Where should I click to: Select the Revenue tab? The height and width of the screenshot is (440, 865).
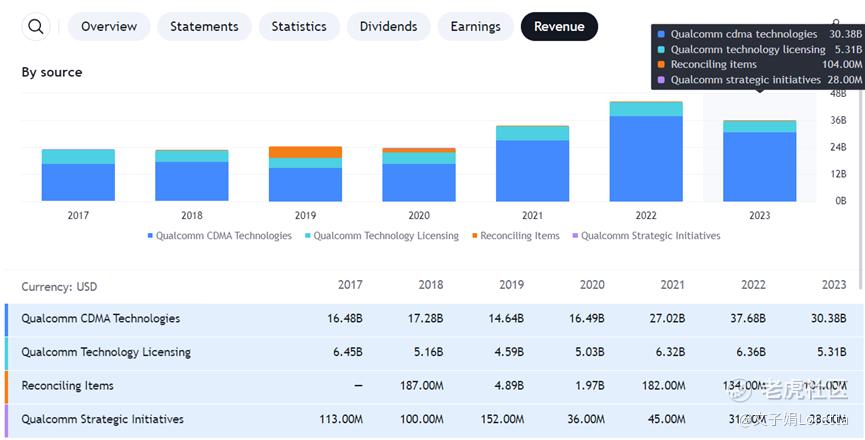[559, 26]
